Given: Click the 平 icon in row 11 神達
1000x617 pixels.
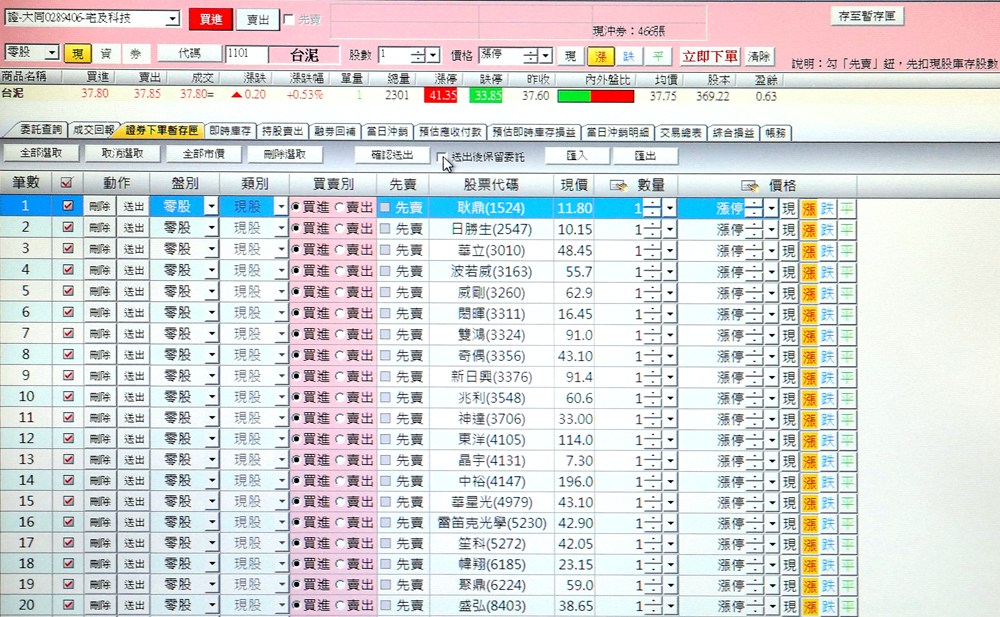Looking at the screenshot, I should (846, 419).
